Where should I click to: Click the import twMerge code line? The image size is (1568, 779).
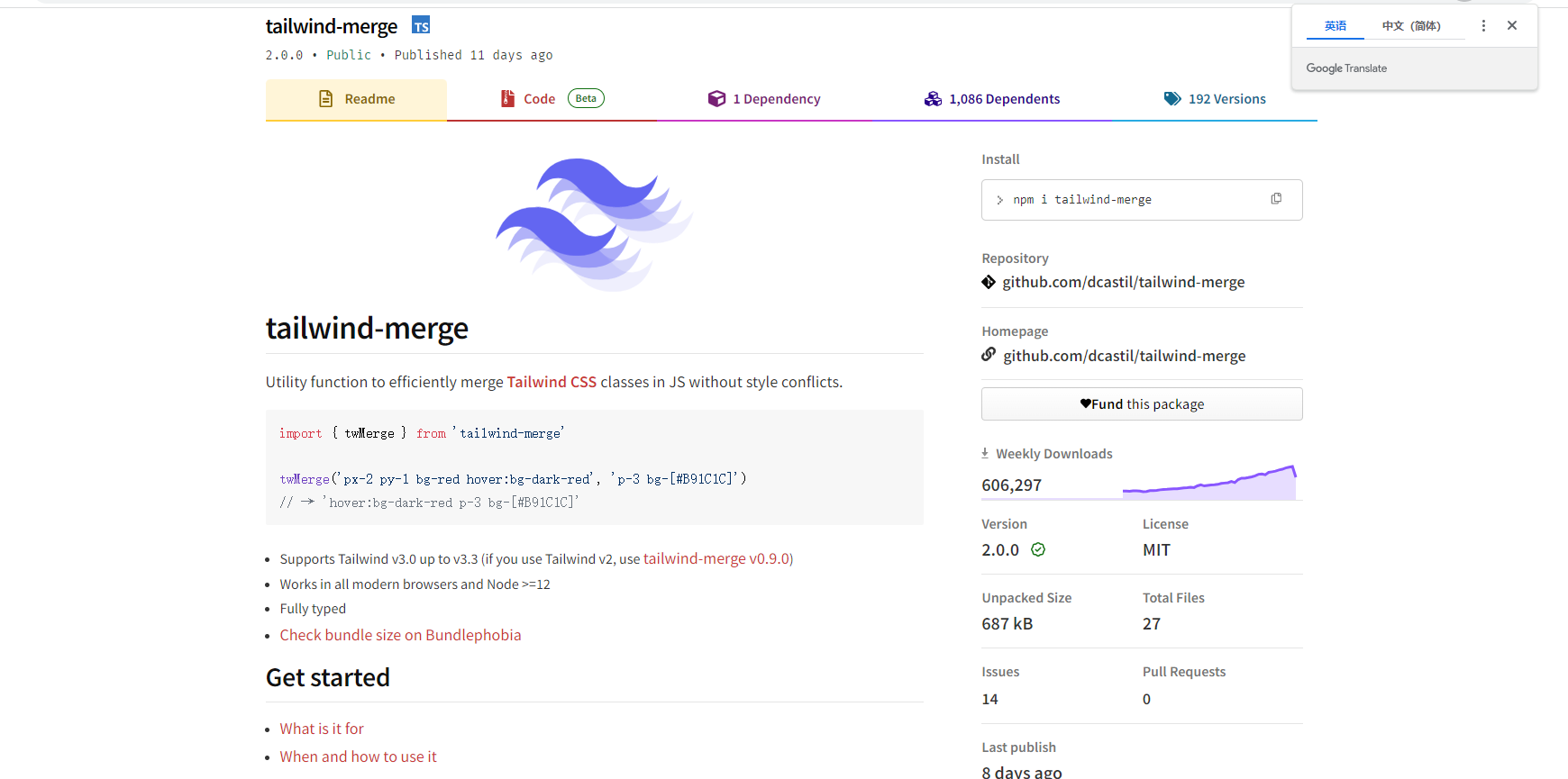tap(422, 433)
